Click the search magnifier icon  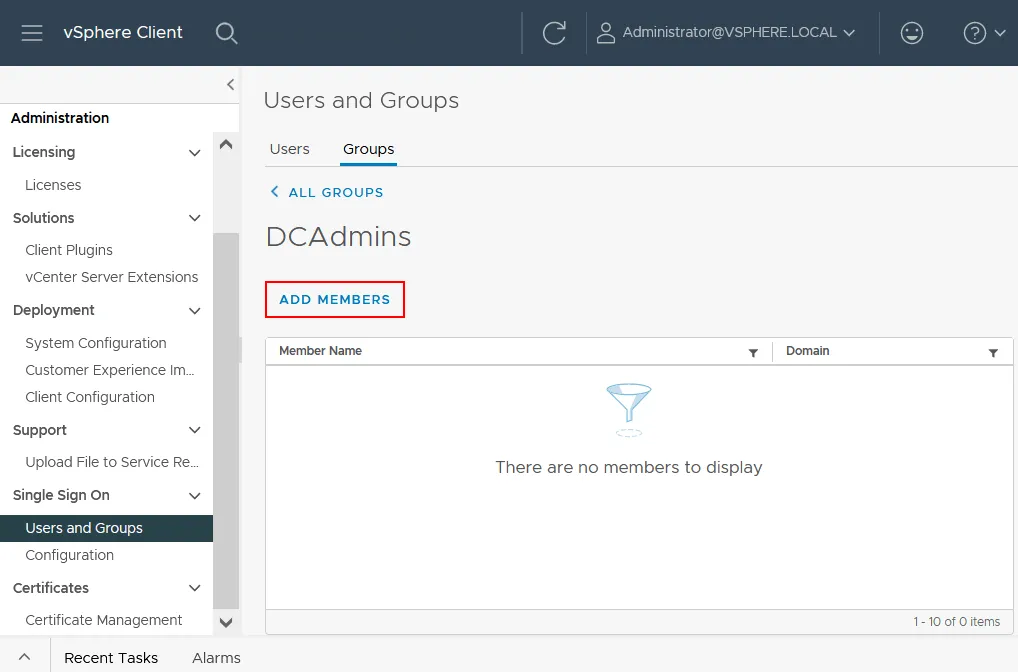tap(227, 33)
